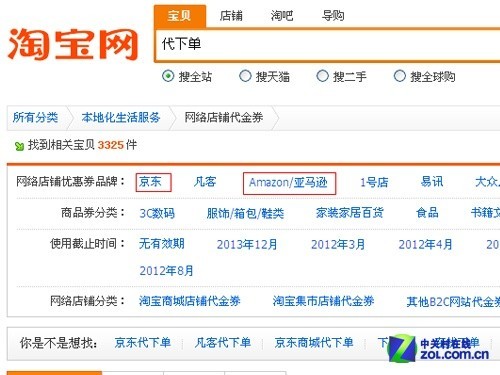This screenshot has width=500, height=375.
Task: Filter by the 2013年12月 expiry date
Action: click(247, 244)
